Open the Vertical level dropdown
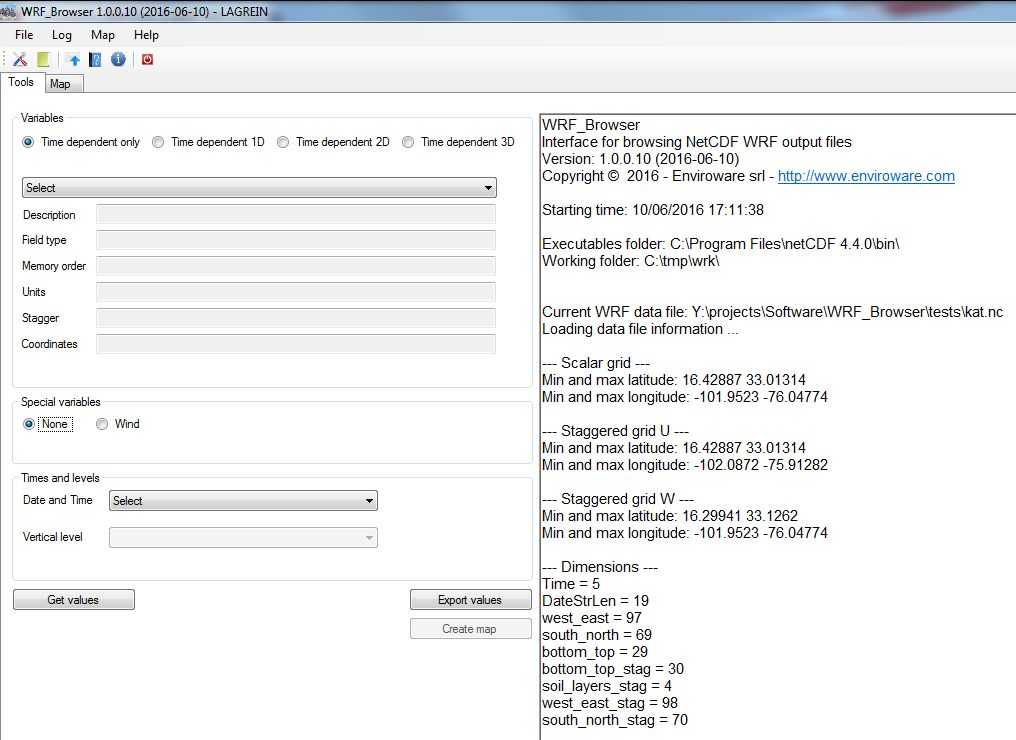The width and height of the screenshot is (1016, 740). click(243, 537)
